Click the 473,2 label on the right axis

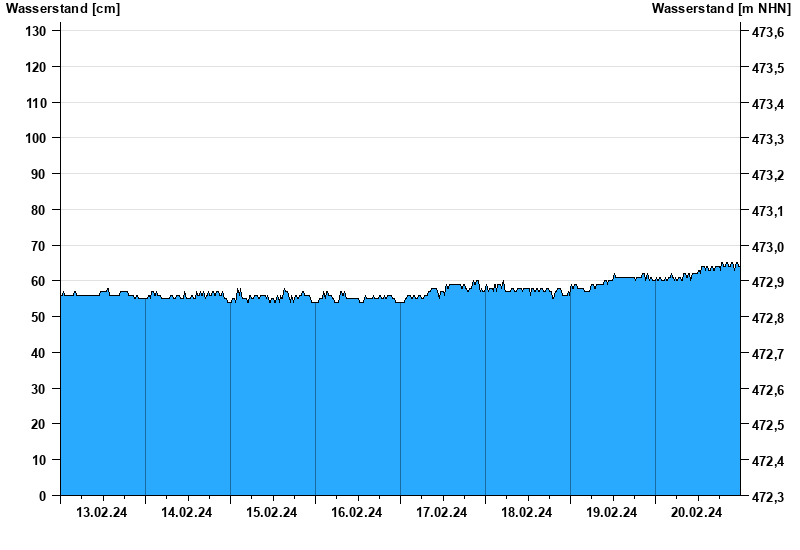pos(768,176)
